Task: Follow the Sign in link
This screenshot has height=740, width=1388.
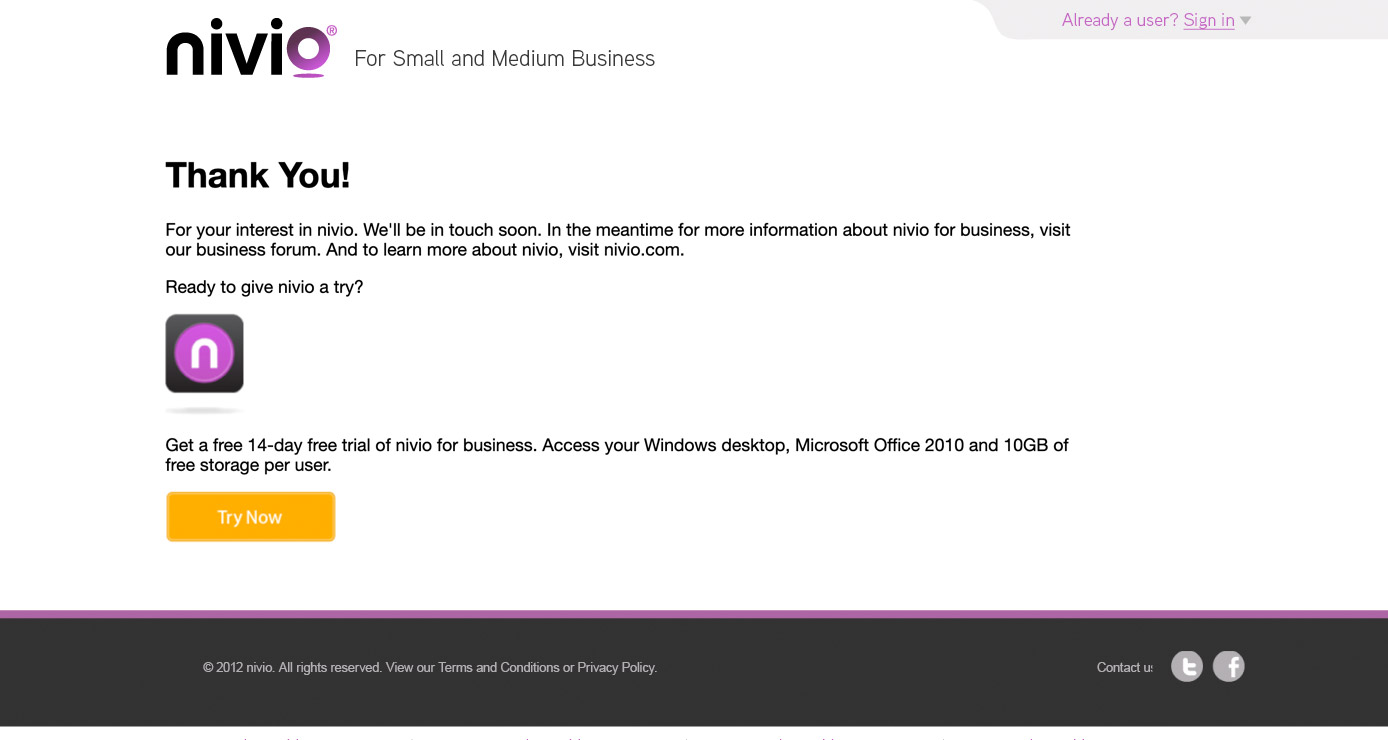Action: [1209, 20]
